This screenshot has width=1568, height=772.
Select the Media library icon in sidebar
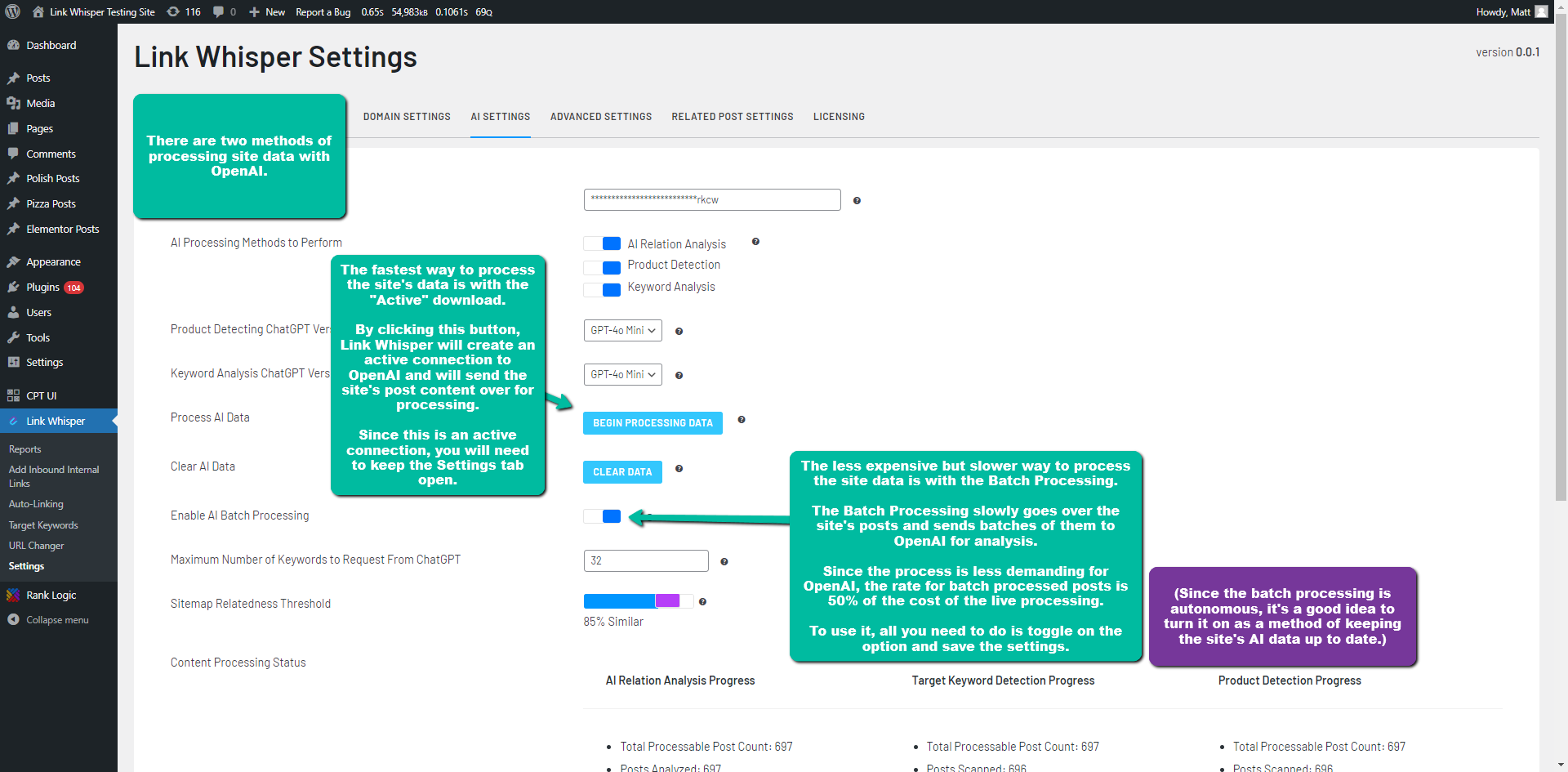(14, 103)
